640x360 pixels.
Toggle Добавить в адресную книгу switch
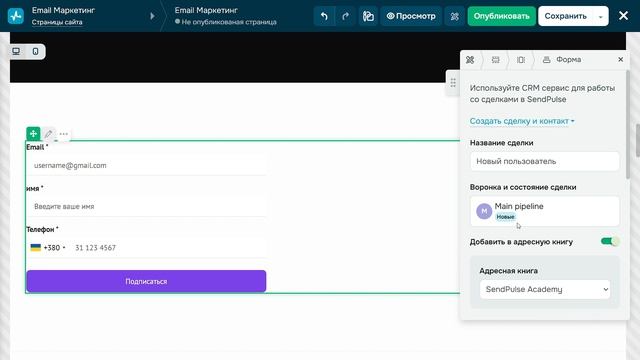610,241
